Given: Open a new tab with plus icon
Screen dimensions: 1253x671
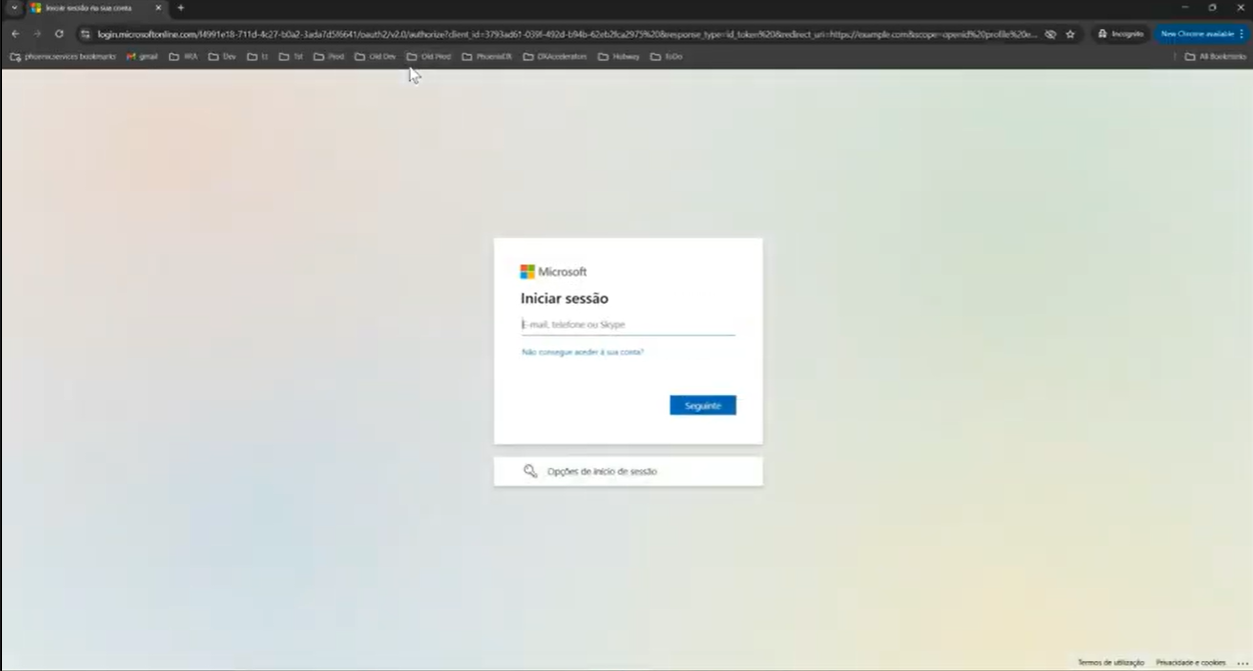Looking at the screenshot, I should 181,8.
